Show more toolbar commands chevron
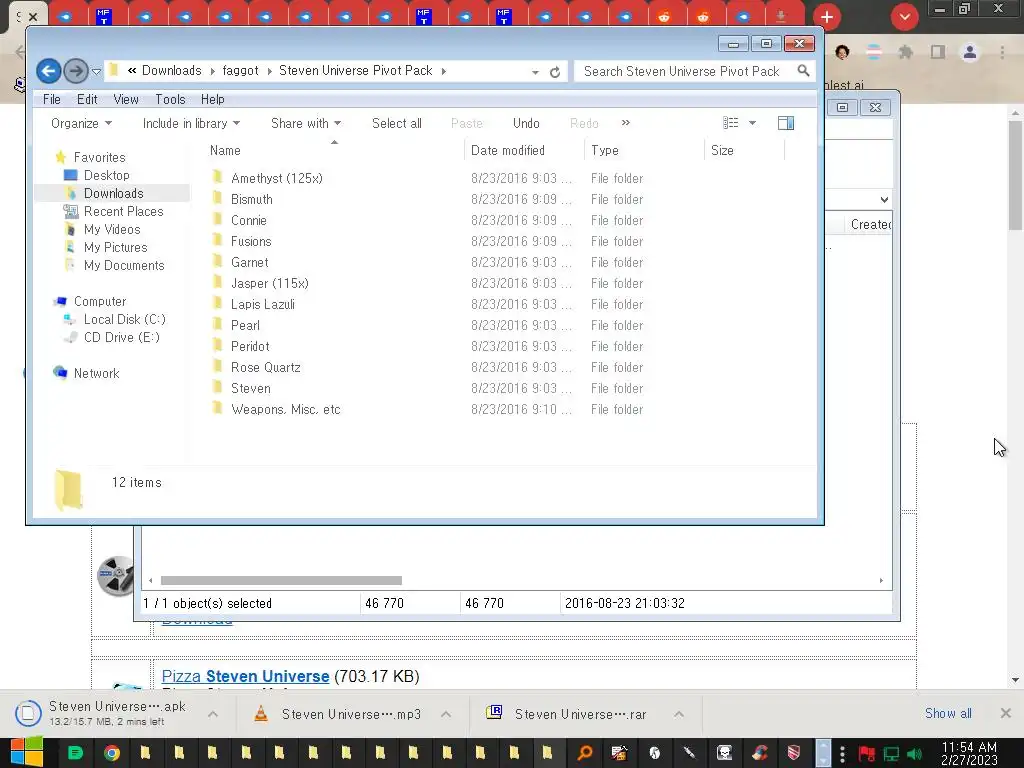The height and width of the screenshot is (768, 1024). coord(626,123)
